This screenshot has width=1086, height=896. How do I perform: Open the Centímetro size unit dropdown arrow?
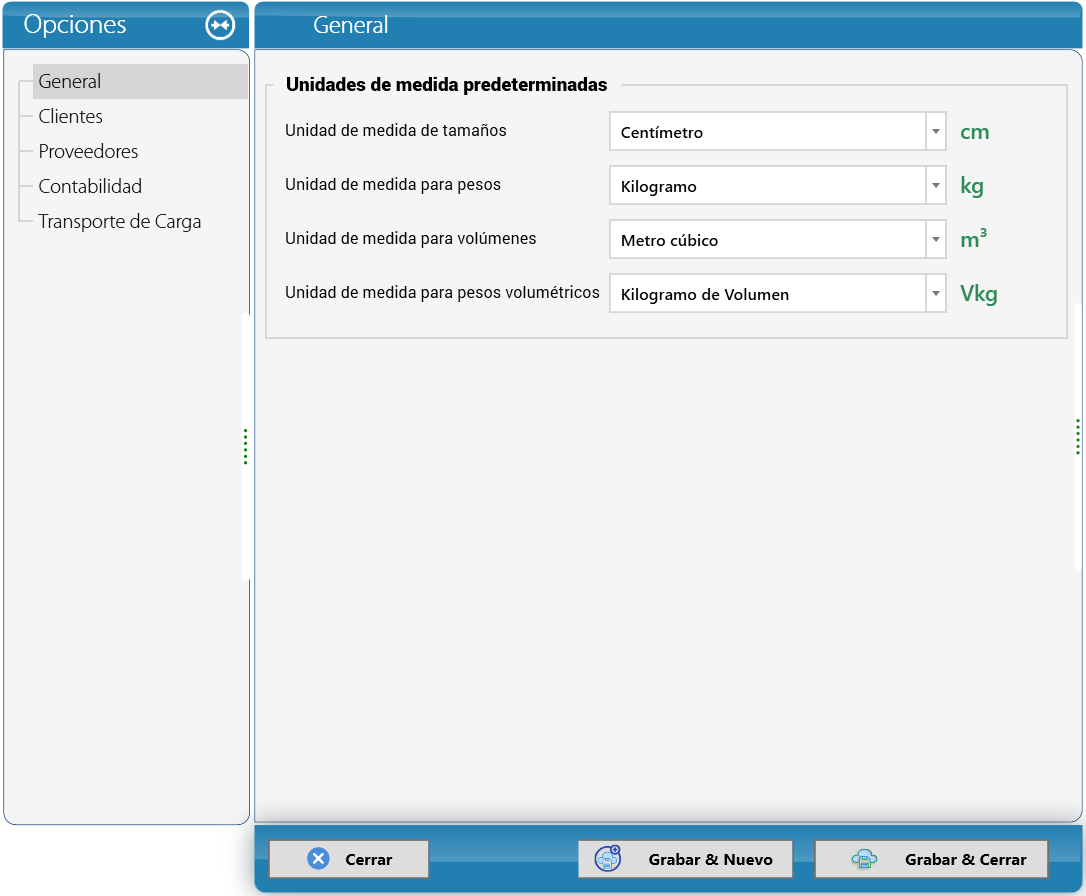(x=936, y=132)
